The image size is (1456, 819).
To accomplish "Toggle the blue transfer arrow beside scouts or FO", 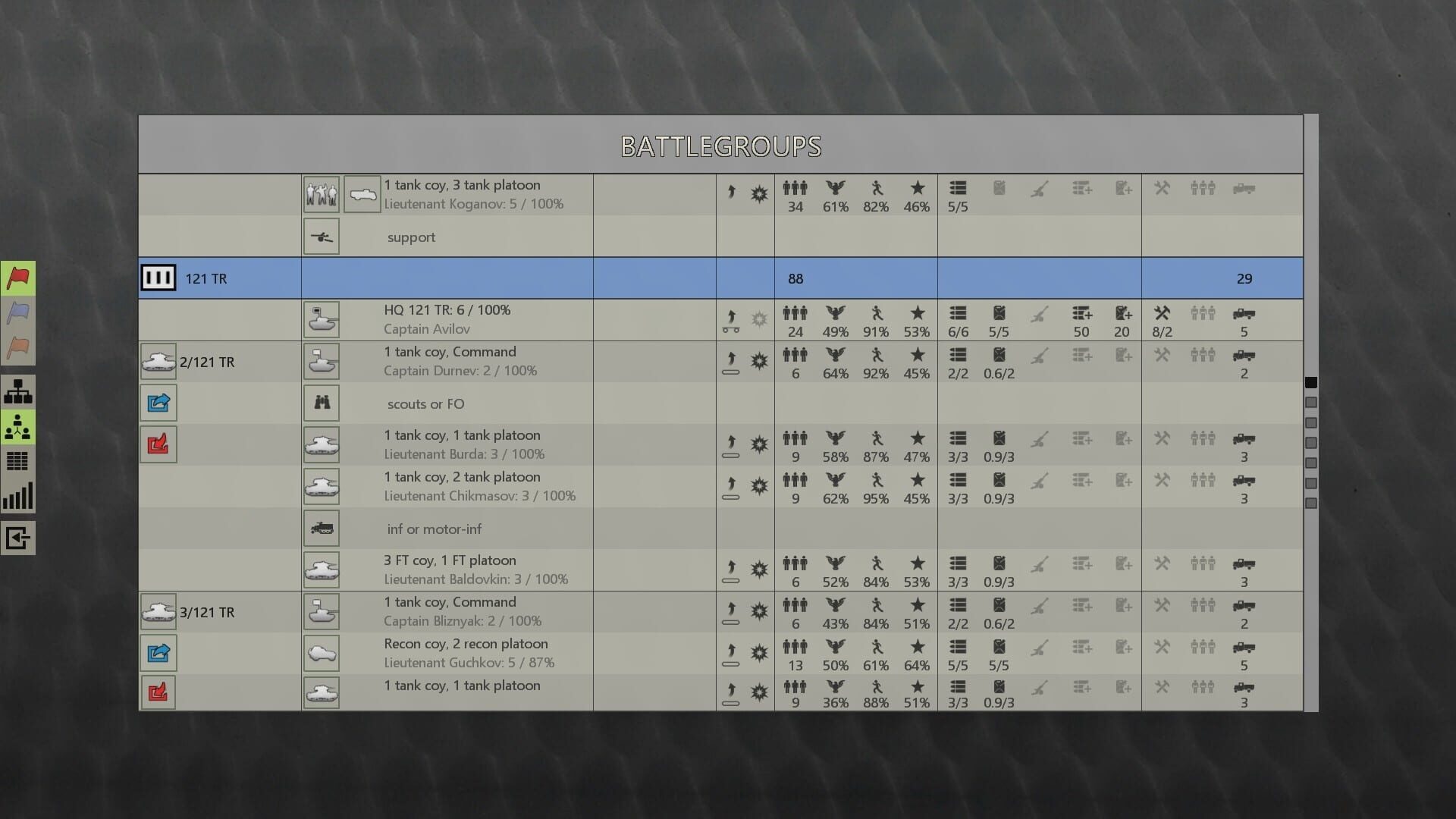I will pyautogui.click(x=158, y=403).
